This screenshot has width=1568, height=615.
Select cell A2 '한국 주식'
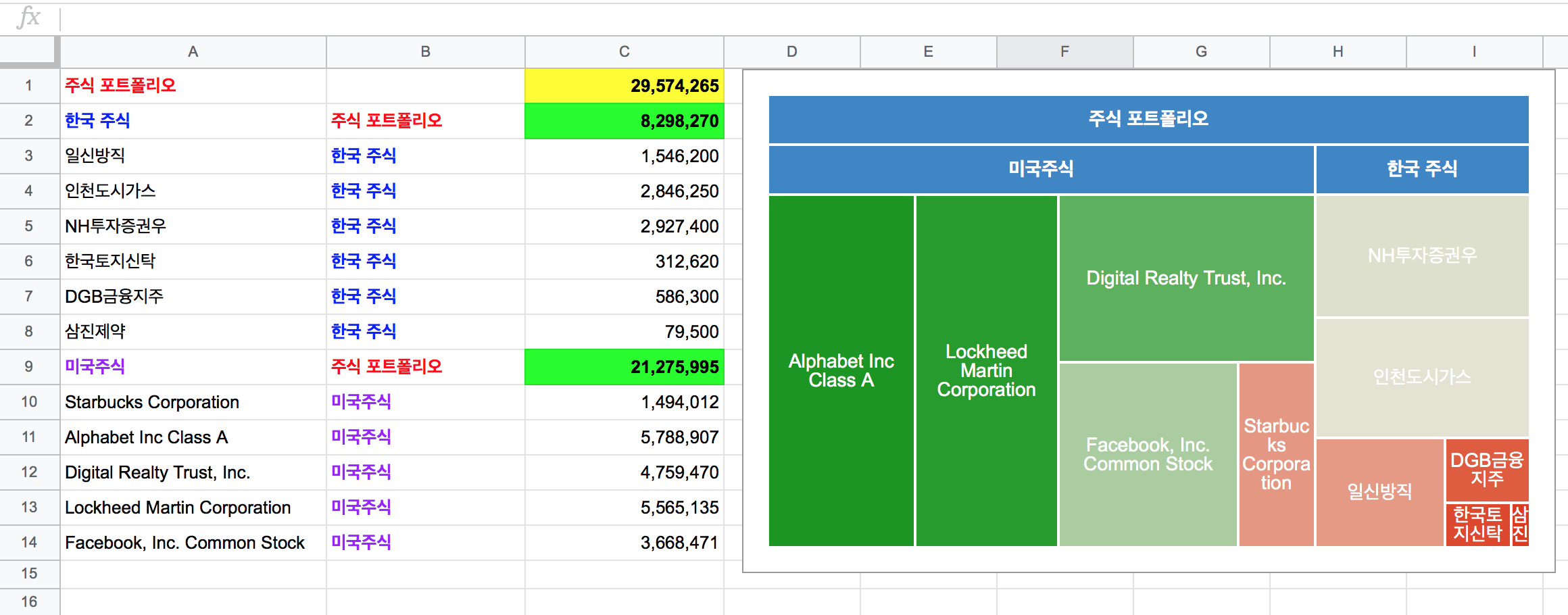[193, 121]
